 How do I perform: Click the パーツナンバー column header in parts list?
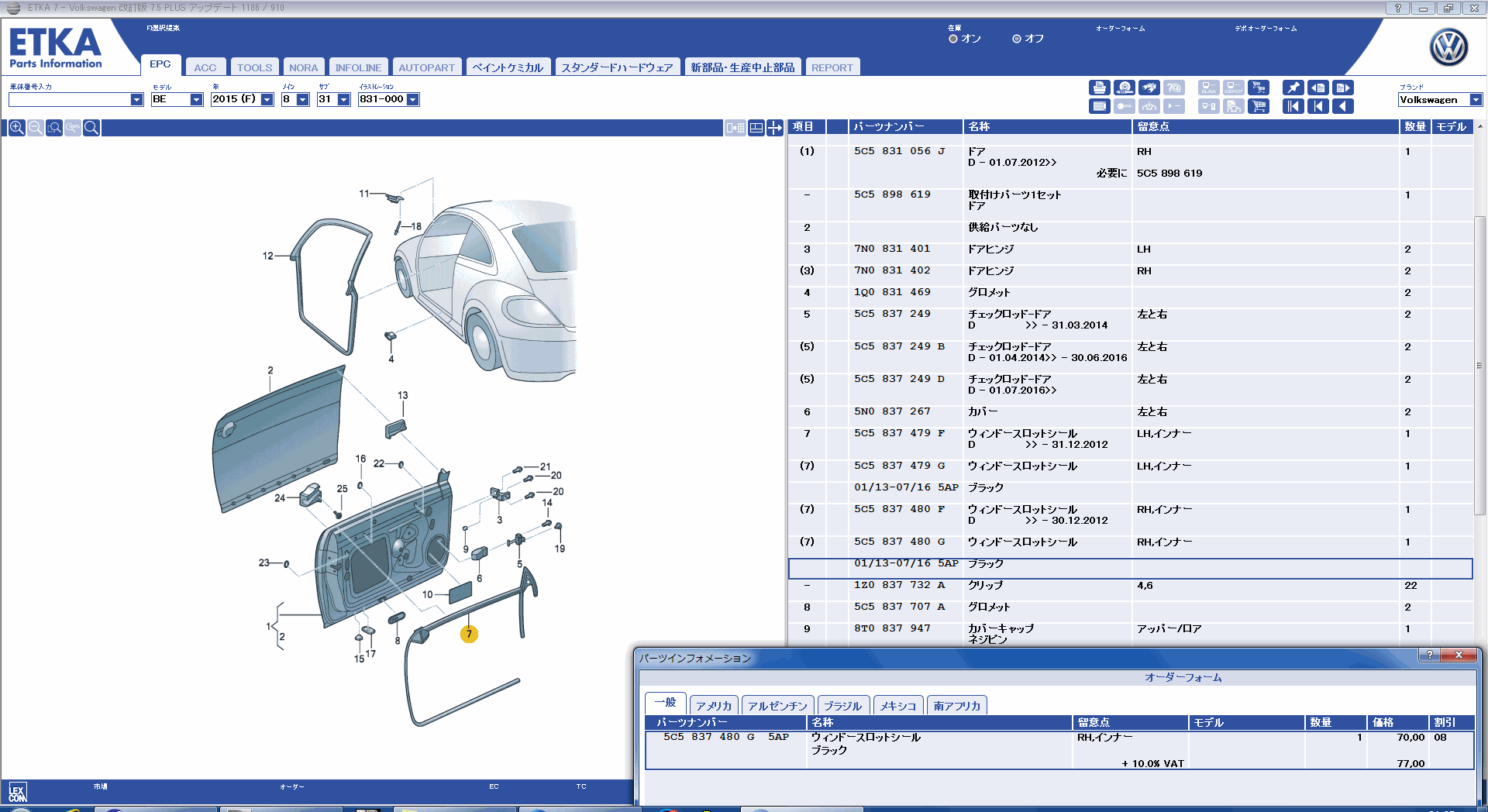tap(905, 126)
